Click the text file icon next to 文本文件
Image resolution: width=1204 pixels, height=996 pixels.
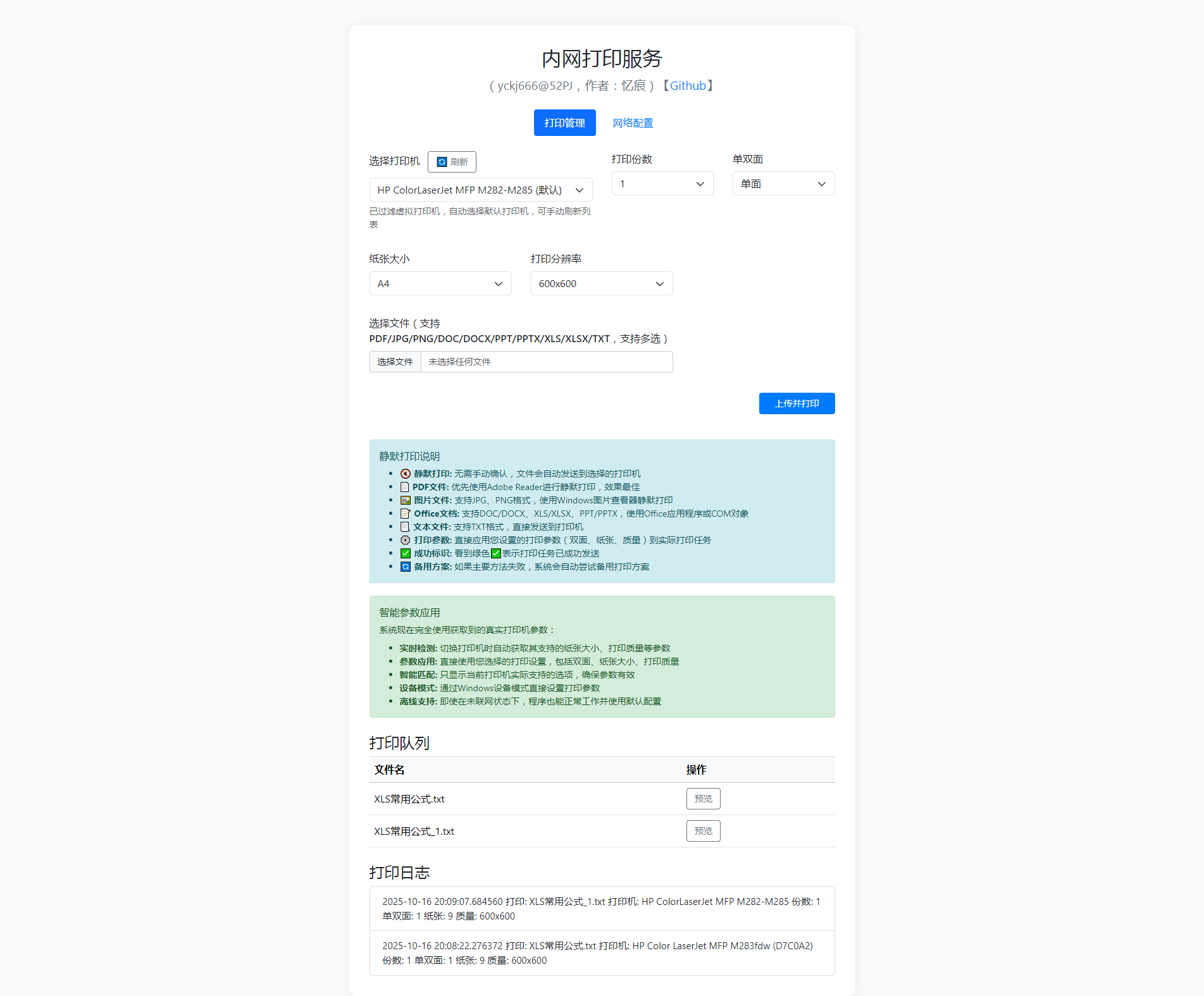pyautogui.click(x=405, y=527)
